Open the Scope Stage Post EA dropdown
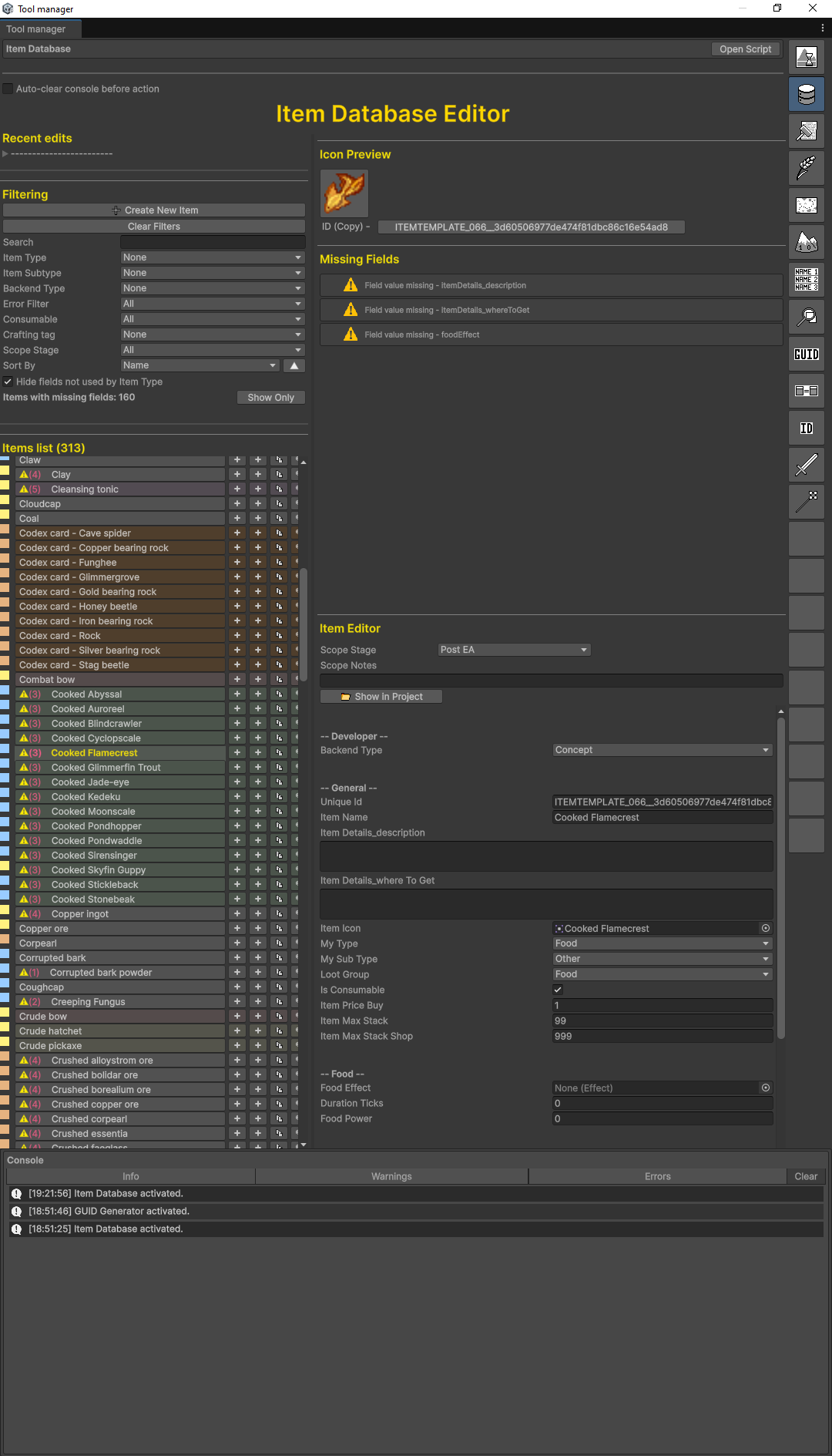Screen dimensions: 832x1456 [514, 650]
